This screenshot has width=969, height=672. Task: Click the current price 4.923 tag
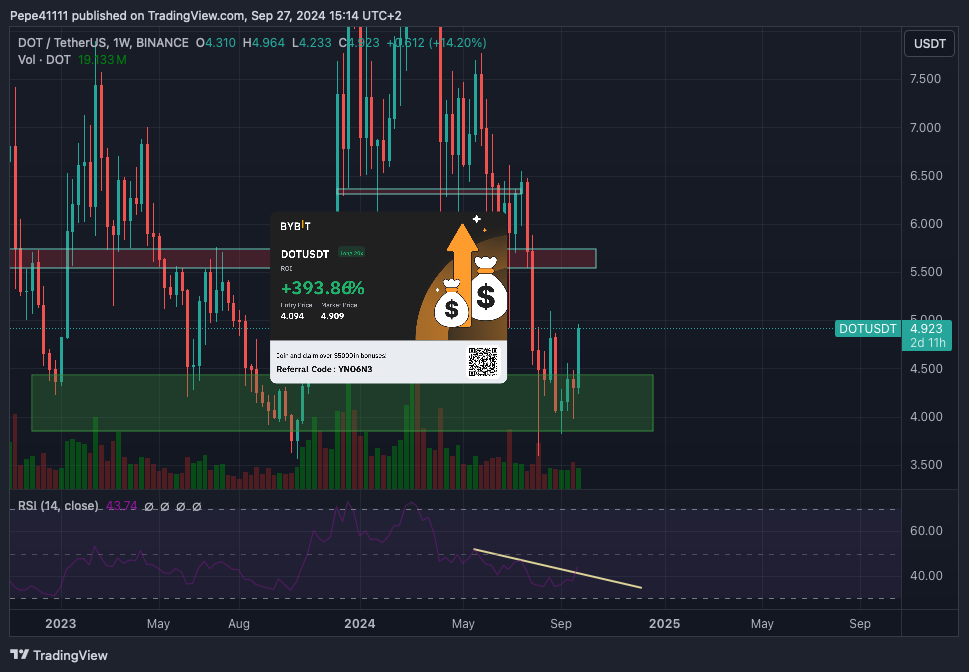point(926,329)
